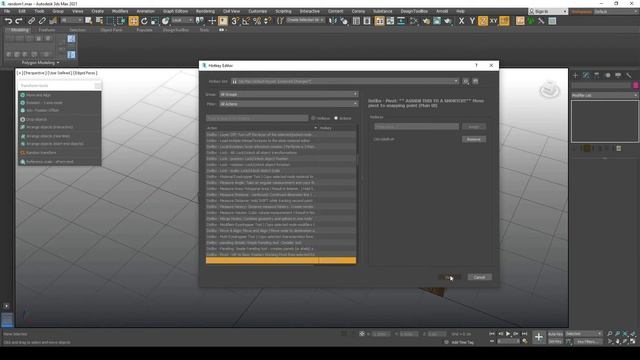Click the Cancel button in Hotkey Editor

479,277
